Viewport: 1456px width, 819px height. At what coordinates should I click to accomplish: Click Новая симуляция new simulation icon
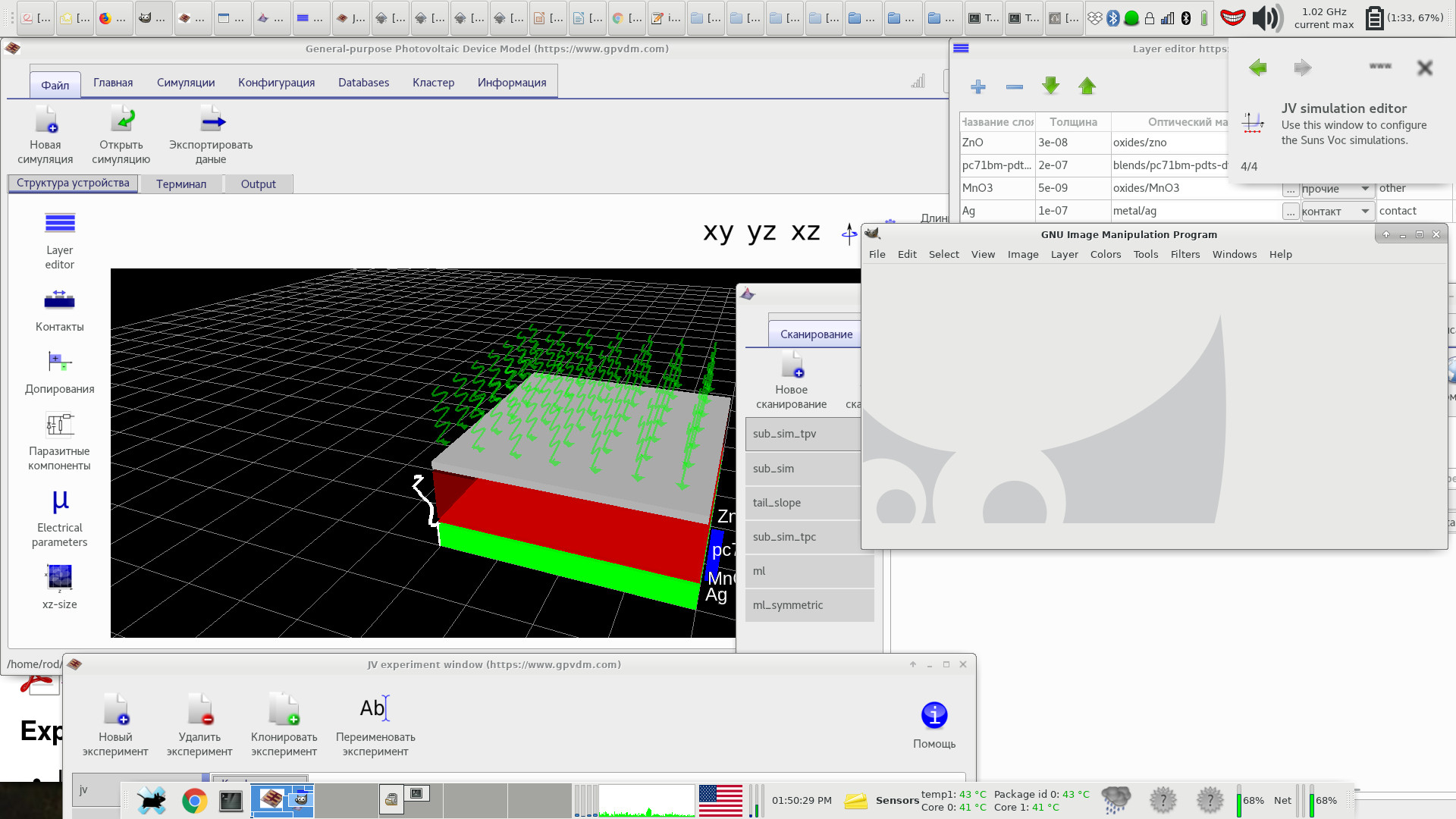[45, 120]
